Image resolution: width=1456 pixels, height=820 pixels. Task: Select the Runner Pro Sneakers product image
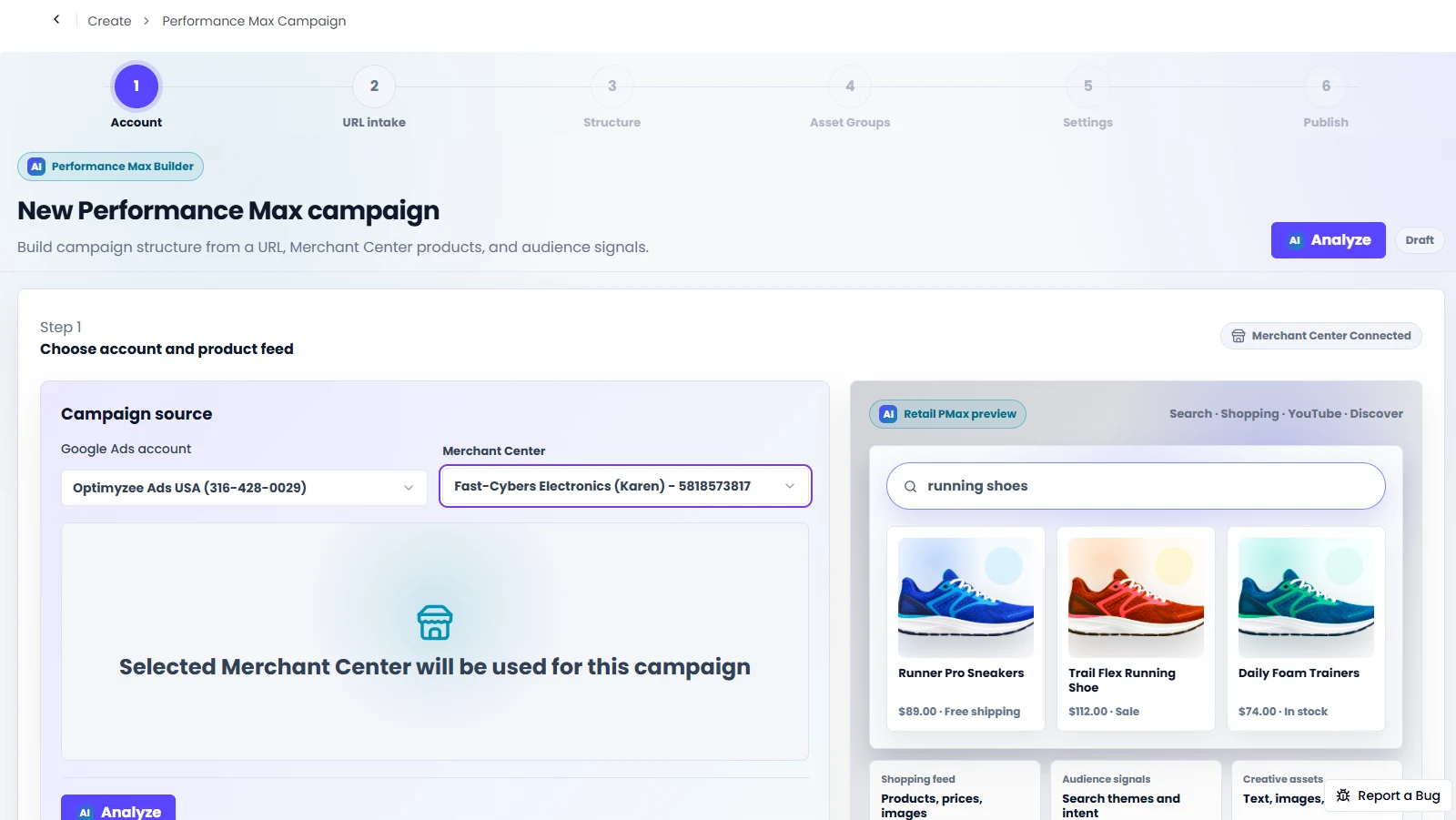coord(966,598)
